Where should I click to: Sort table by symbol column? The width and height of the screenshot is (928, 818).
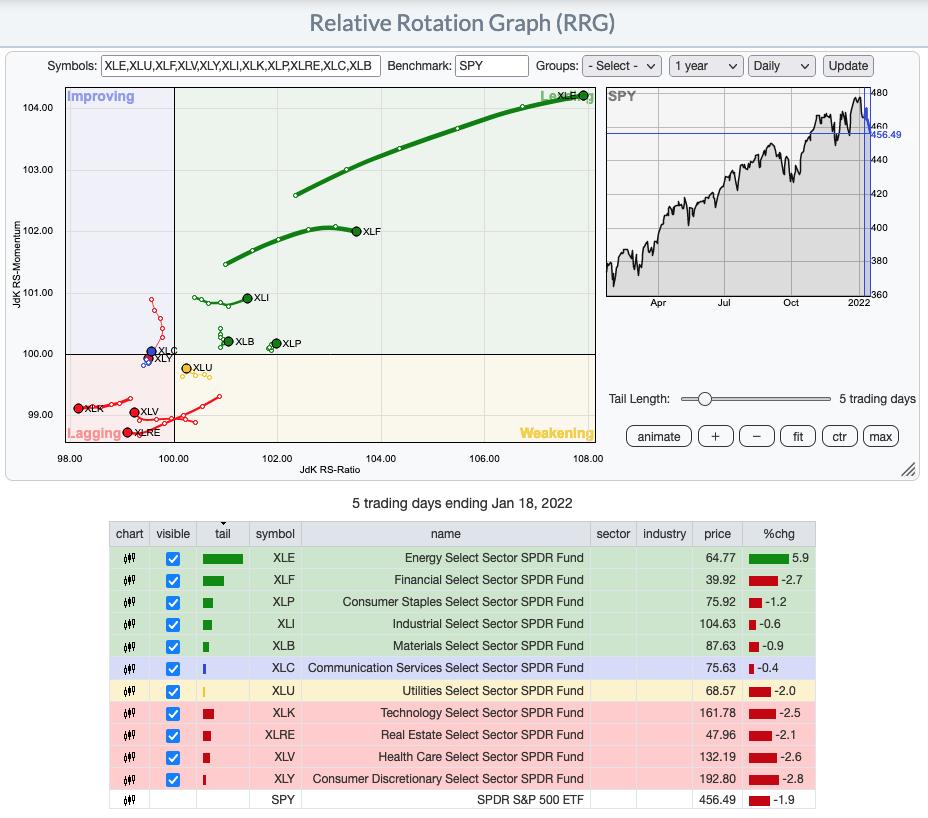click(275, 534)
